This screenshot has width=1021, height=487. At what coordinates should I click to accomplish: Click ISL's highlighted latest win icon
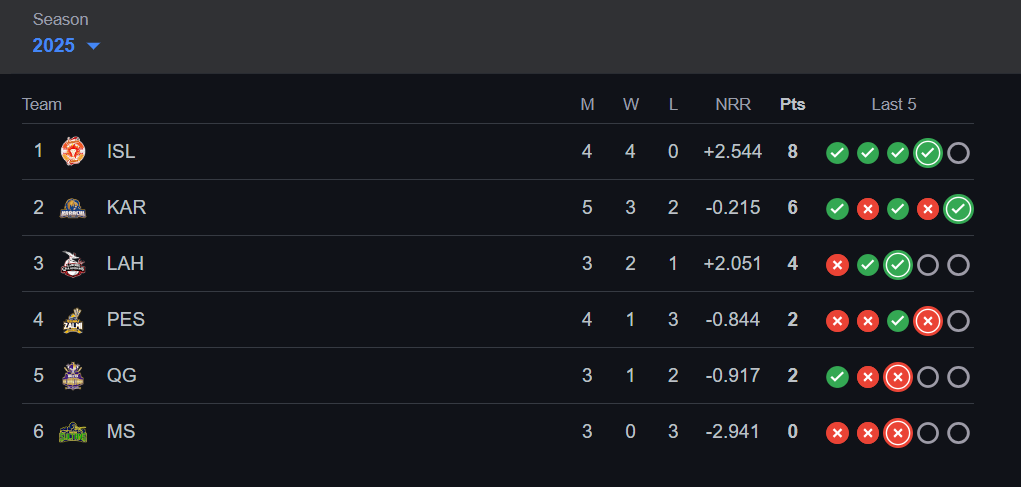(x=928, y=153)
